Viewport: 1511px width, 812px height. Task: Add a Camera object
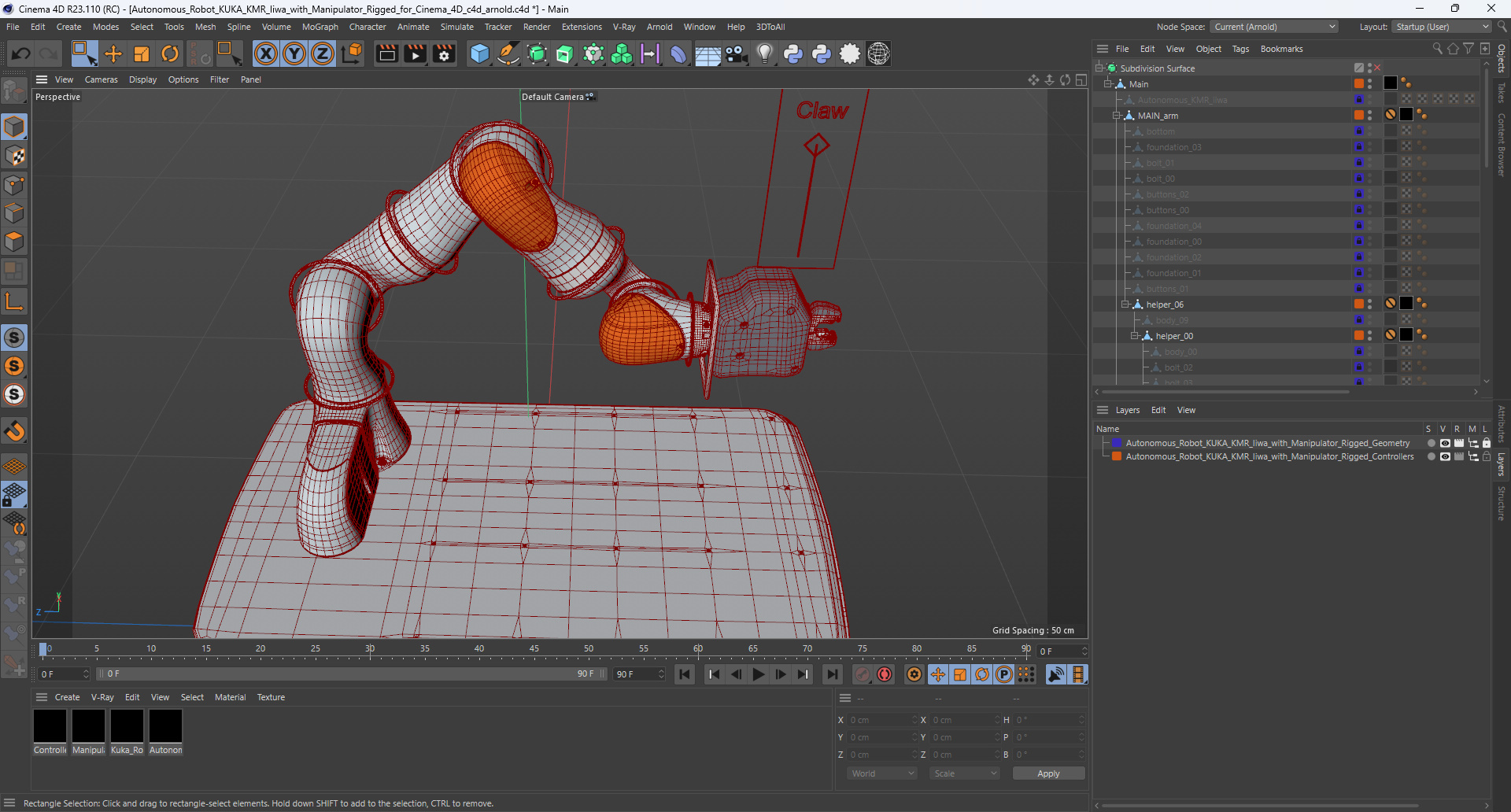coord(736,54)
